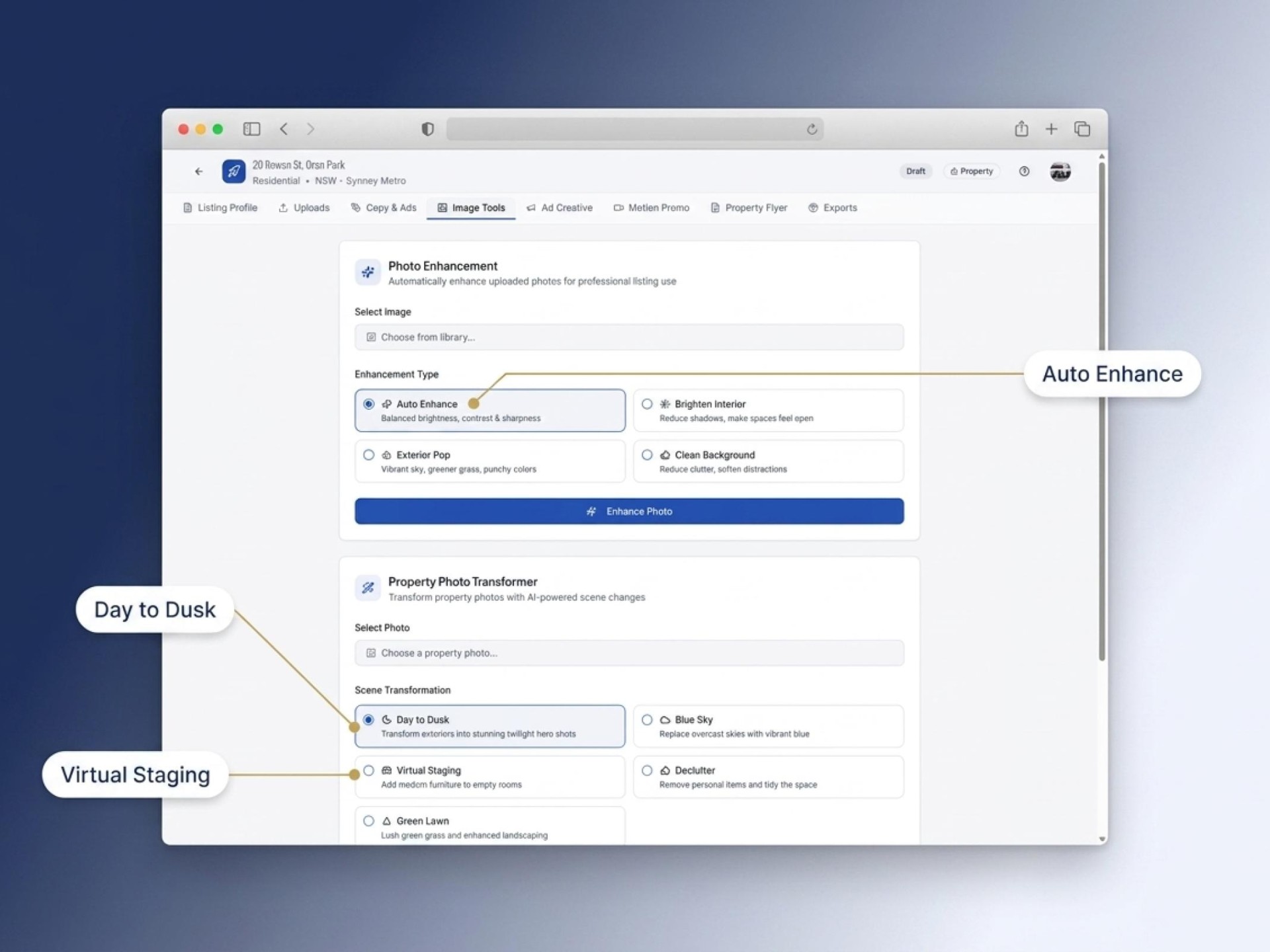Image resolution: width=1270 pixels, height=952 pixels.
Task: Select the Image Tools tab
Action: pos(471,208)
